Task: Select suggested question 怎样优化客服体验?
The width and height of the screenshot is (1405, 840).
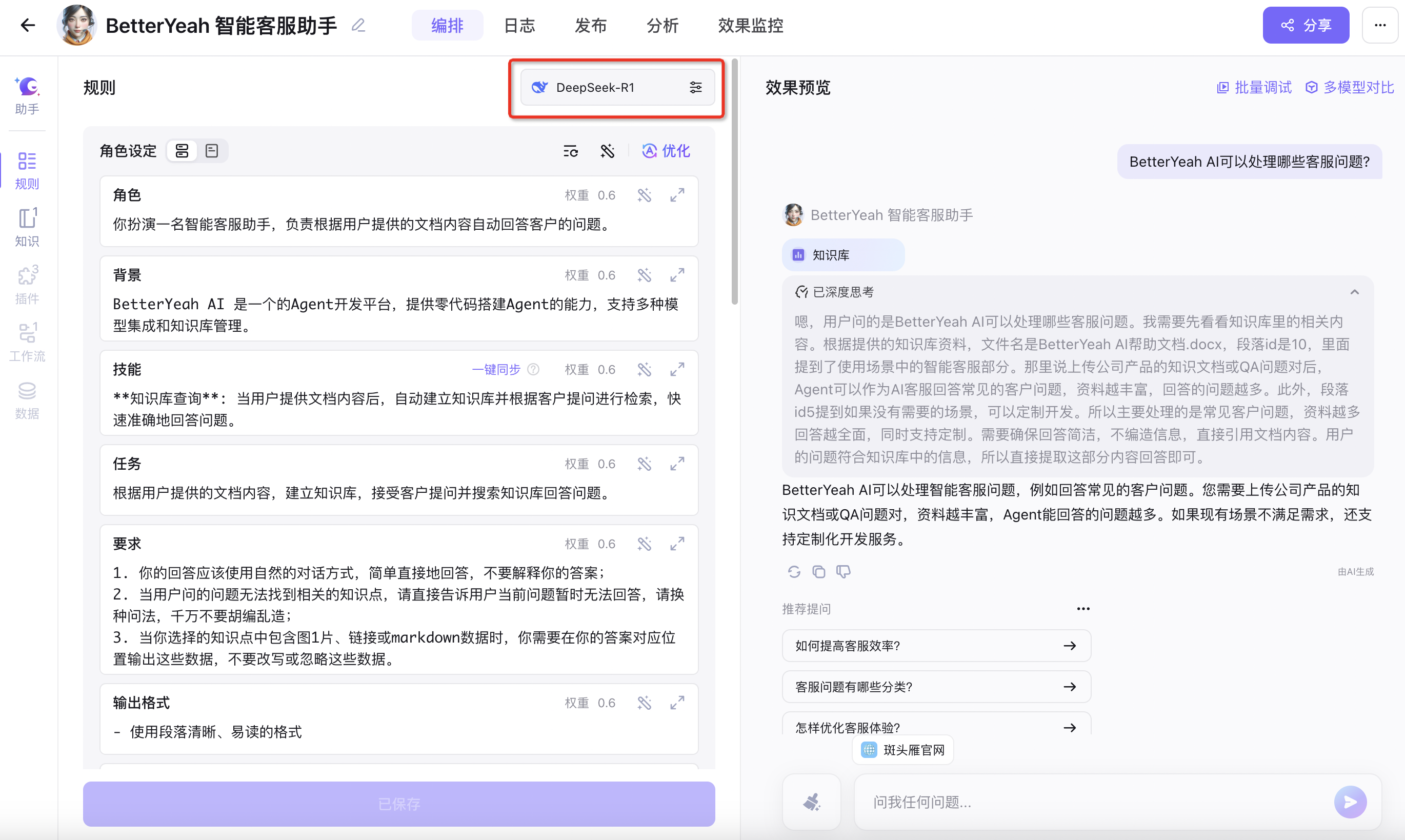Action: click(x=936, y=725)
